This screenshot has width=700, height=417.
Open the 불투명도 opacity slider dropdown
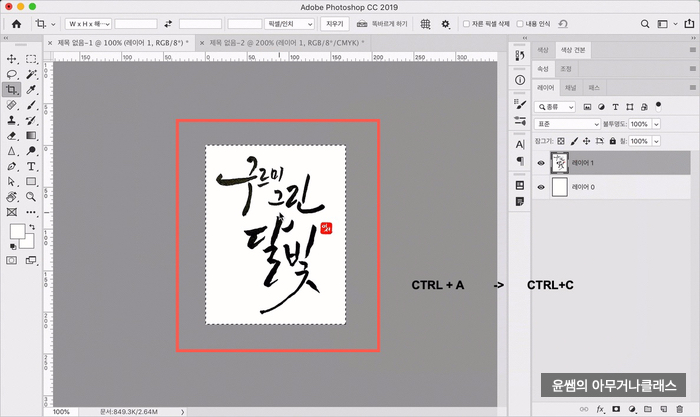tap(656, 124)
